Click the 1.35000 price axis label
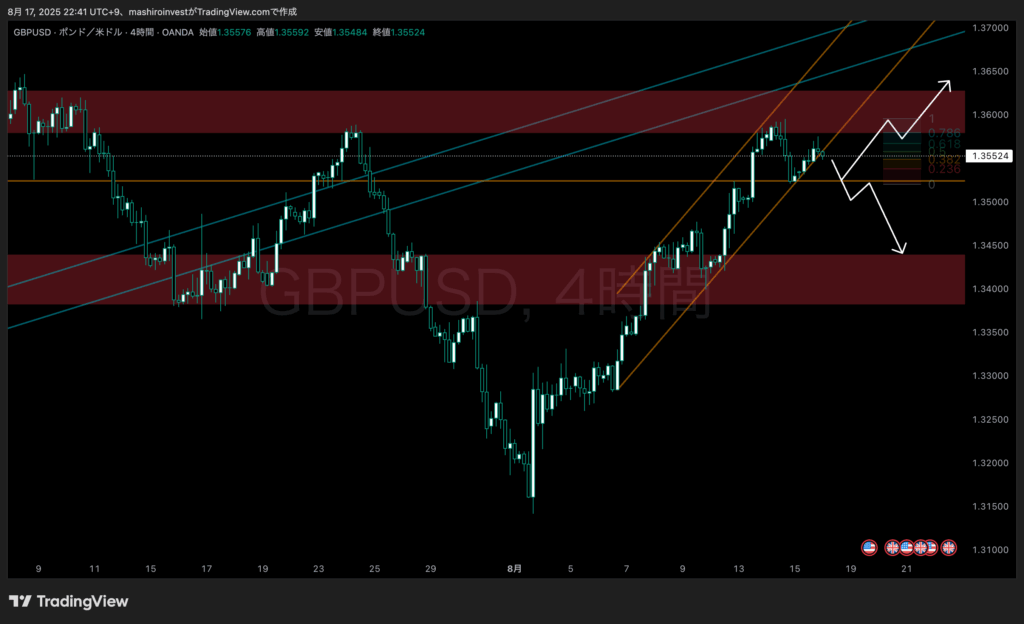The image size is (1024, 624). tap(990, 202)
